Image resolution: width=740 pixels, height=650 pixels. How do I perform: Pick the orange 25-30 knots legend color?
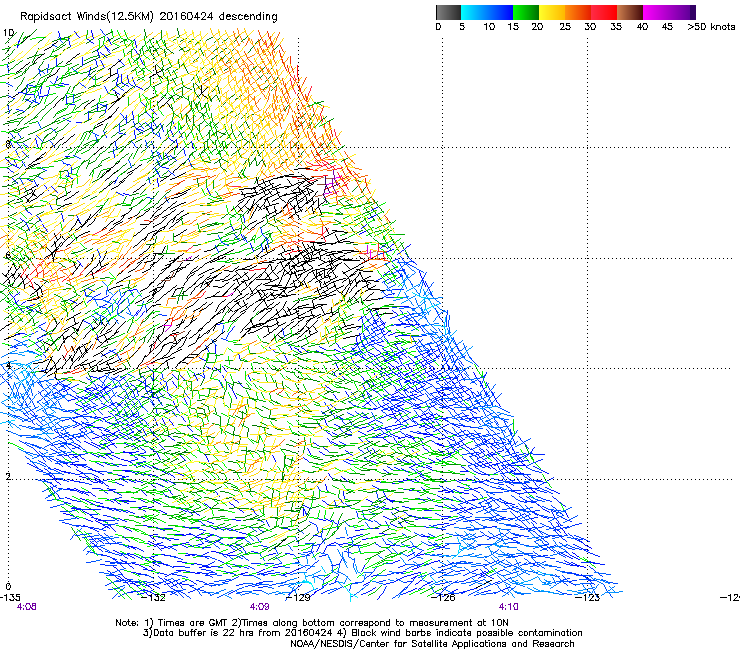(x=578, y=12)
